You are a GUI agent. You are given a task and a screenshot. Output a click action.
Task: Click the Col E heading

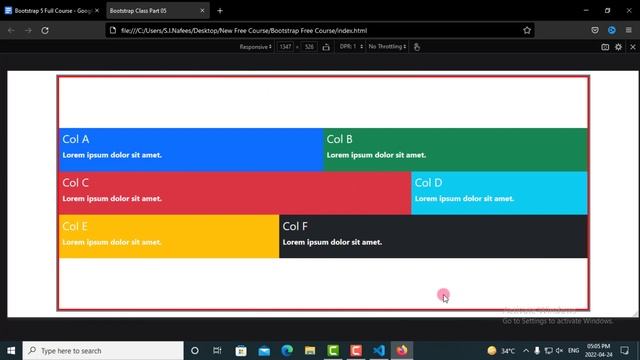click(75, 227)
